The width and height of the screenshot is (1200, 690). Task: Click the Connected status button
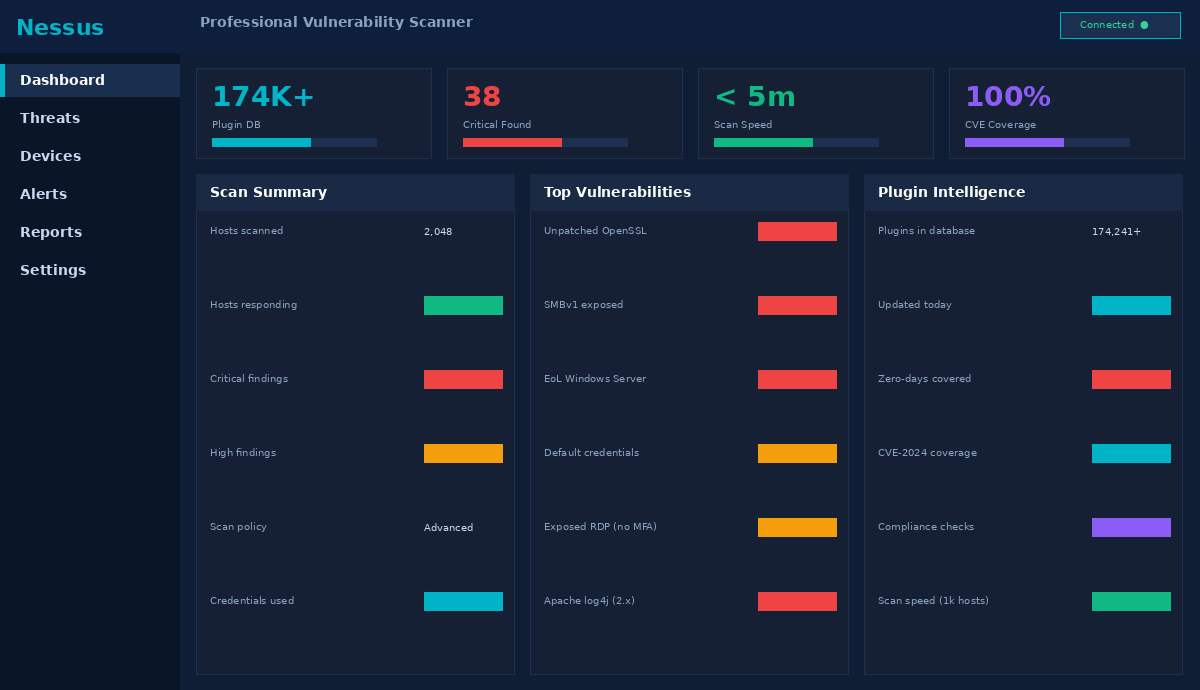[x=1120, y=25]
